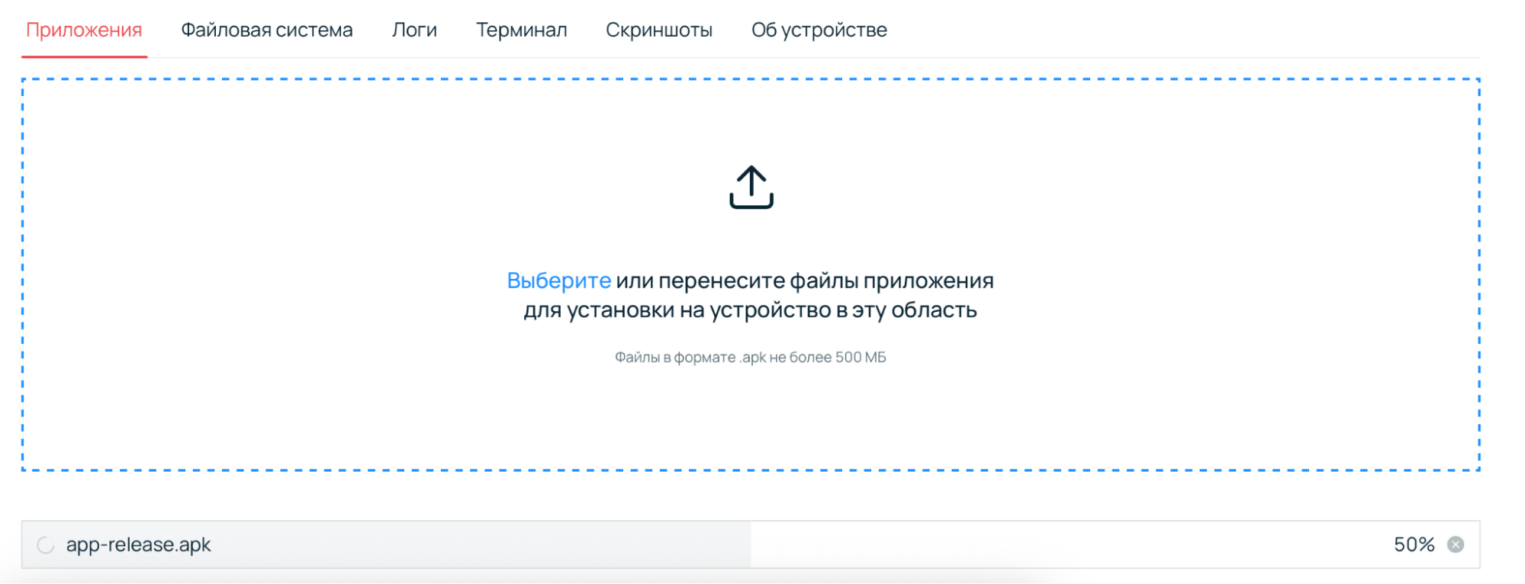This screenshot has height=584, width=1525.
Task: Click the app-release.apk filename
Action: pyautogui.click(x=136, y=544)
